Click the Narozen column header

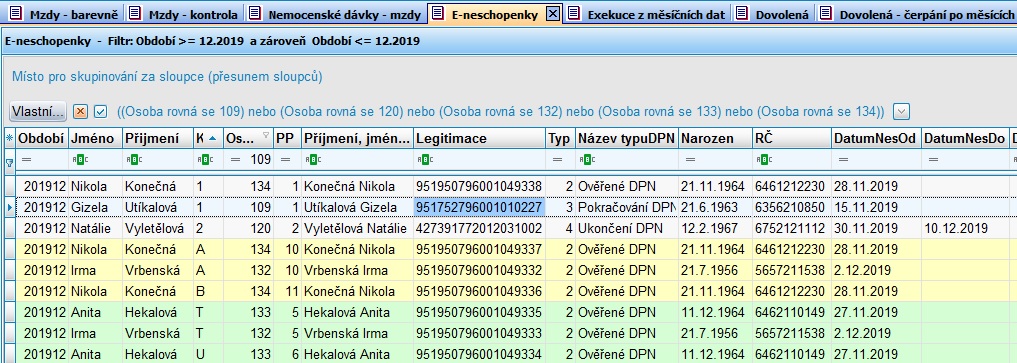[715, 138]
